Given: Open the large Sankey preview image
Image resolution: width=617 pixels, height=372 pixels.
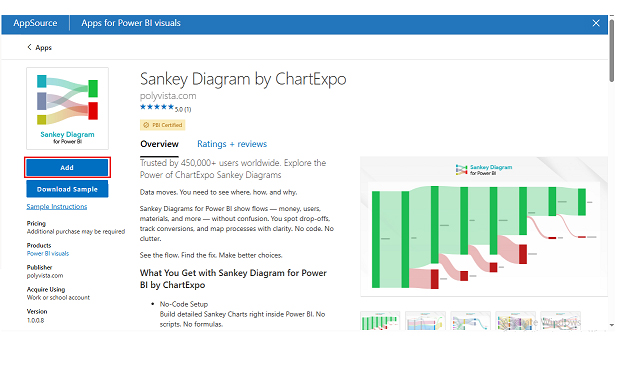Looking at the screenshot, I should (484, 226).
